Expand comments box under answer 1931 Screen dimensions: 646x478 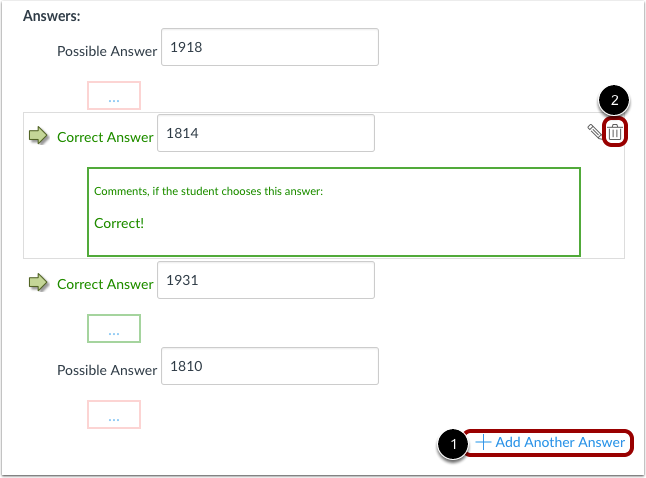(x=114, y=328)
